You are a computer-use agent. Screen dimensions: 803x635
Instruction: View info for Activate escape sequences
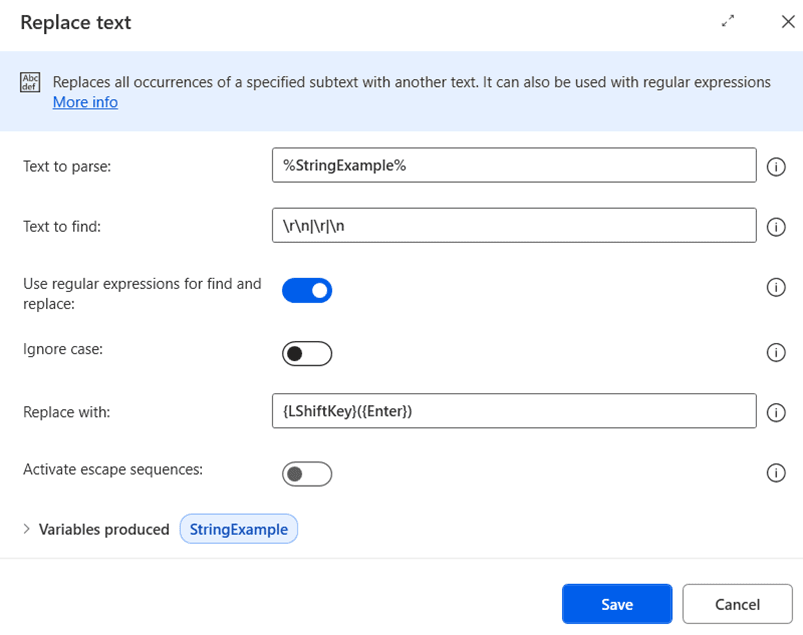pyautogui.click(x=775, y=473)
